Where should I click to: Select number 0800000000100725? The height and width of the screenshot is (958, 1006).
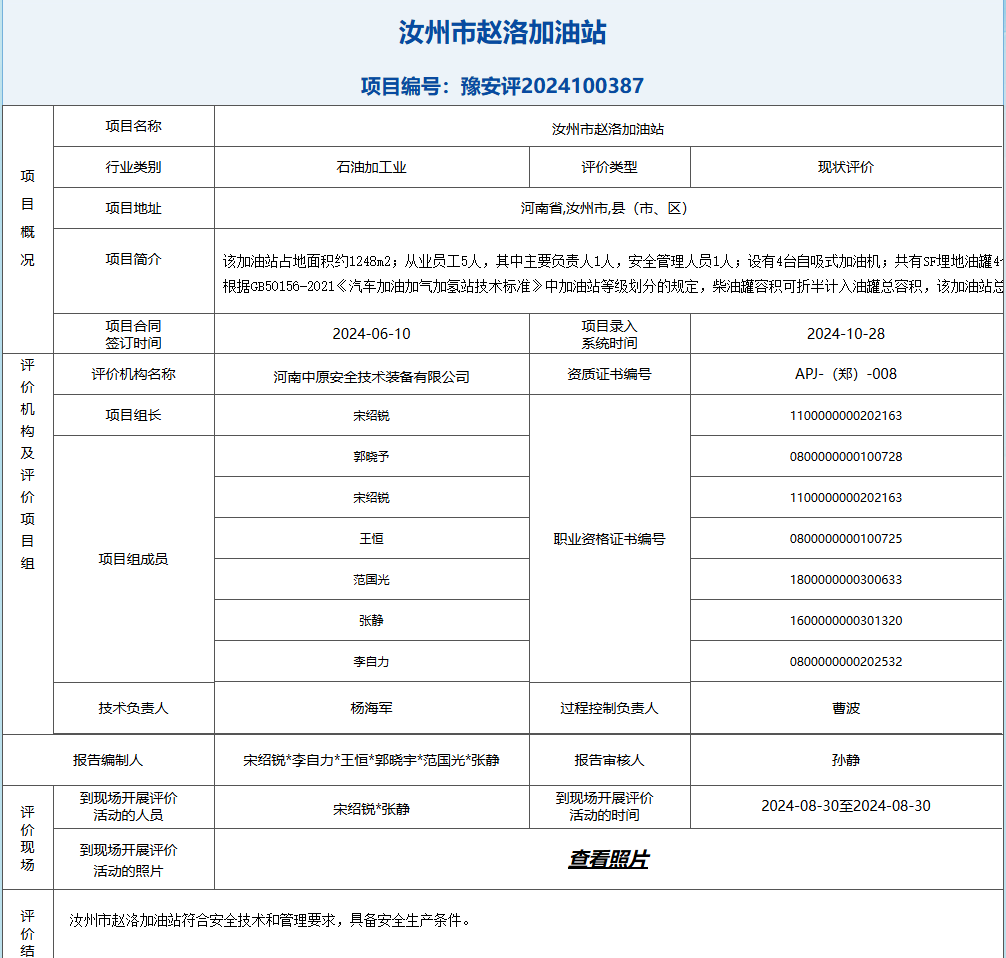[x=846, y=539]
